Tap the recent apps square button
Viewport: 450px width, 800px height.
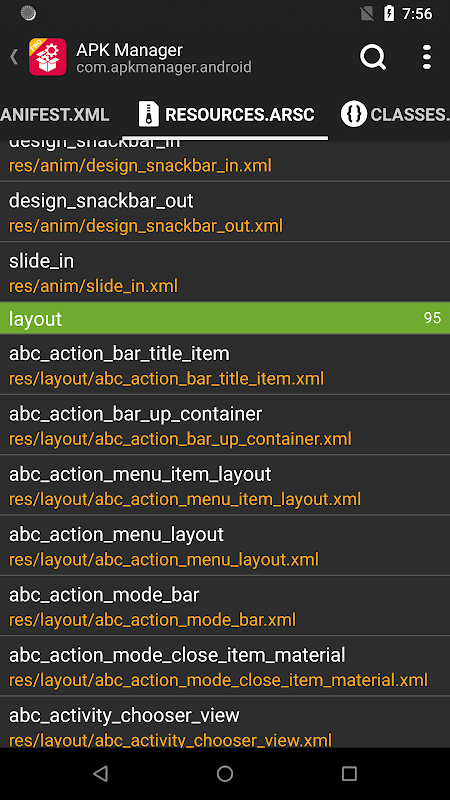point(349,774)
